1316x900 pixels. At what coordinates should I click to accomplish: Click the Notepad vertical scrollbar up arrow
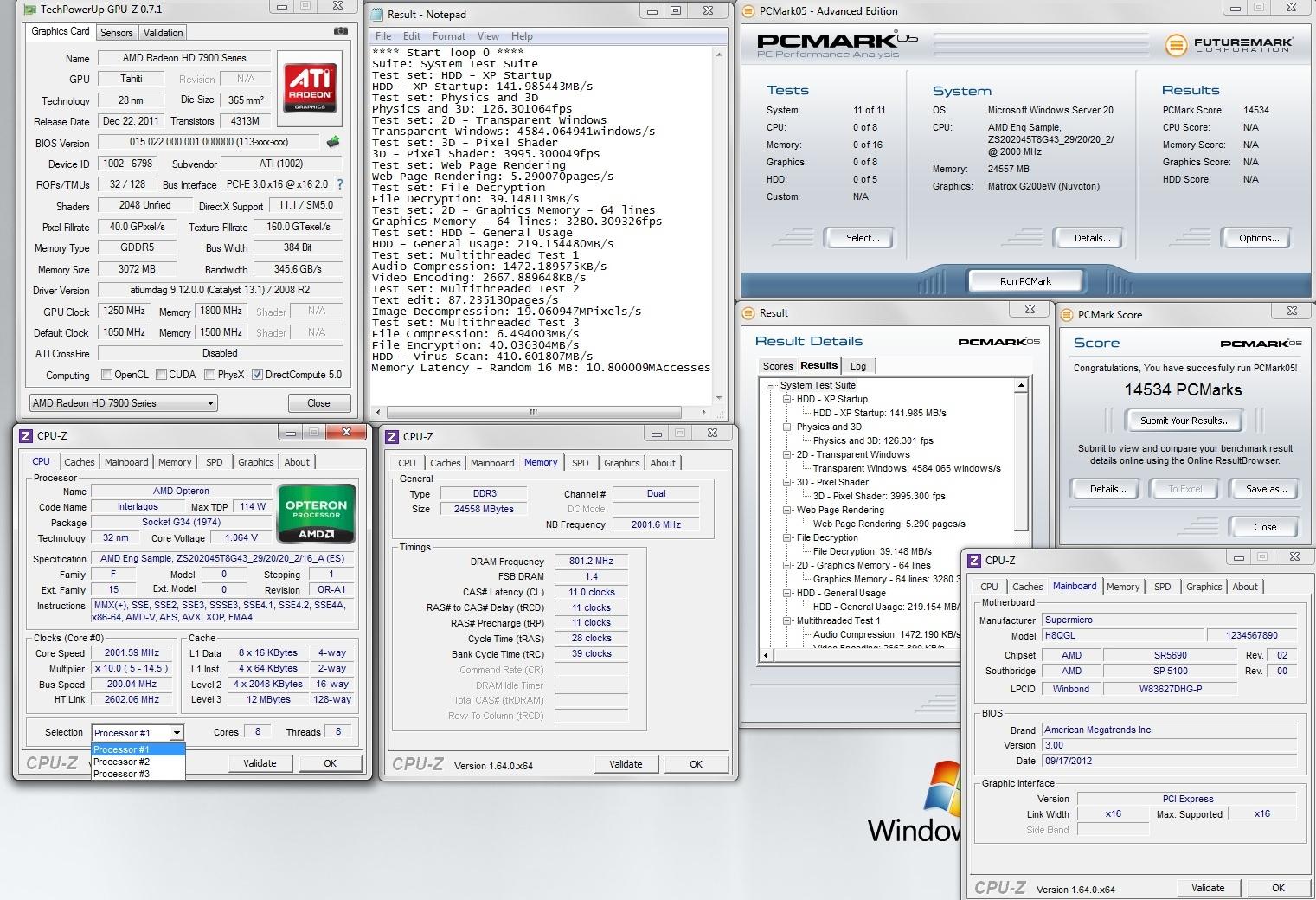click(720, 54)
